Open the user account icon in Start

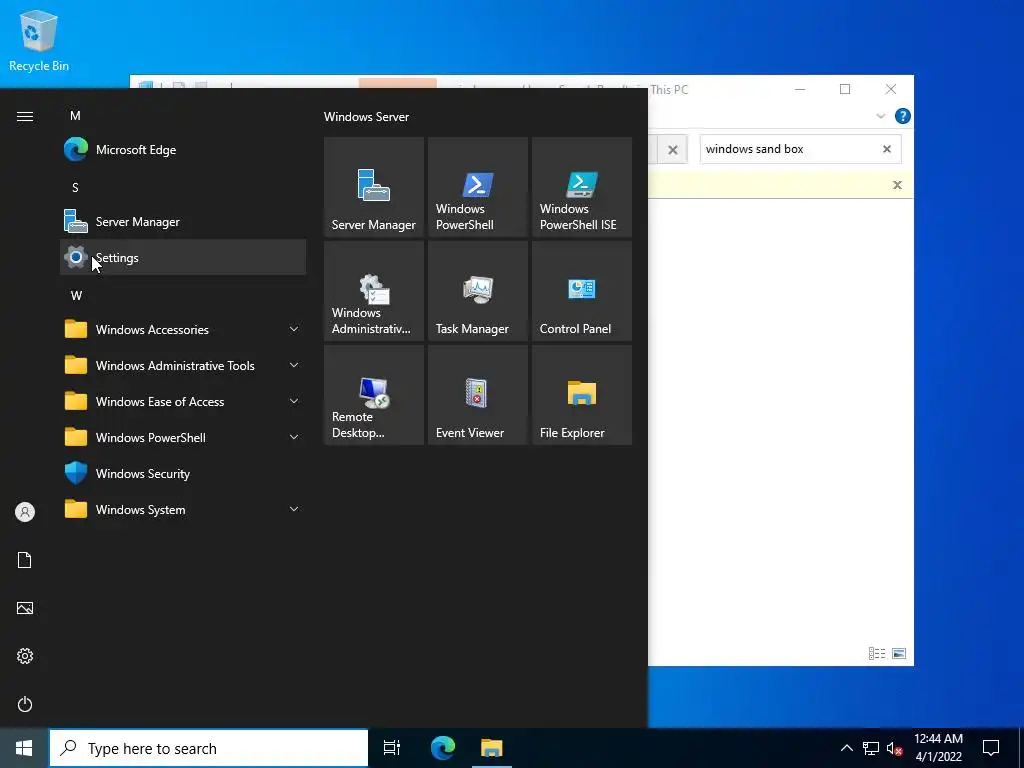(x=25, y=512)
